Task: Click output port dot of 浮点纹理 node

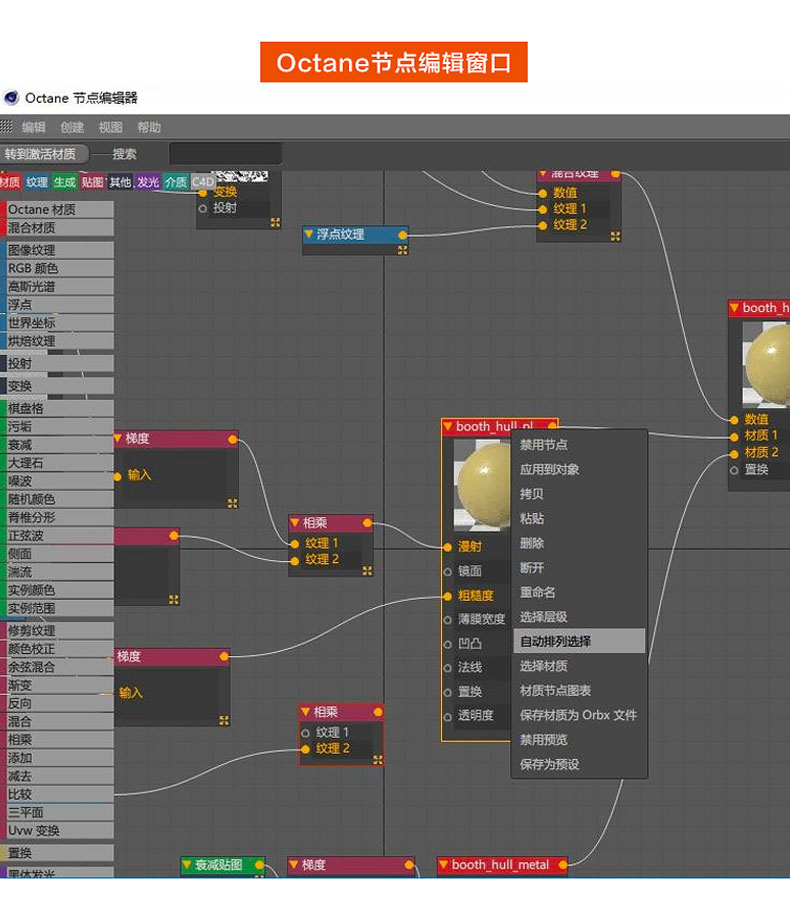Action: [402, 235]
